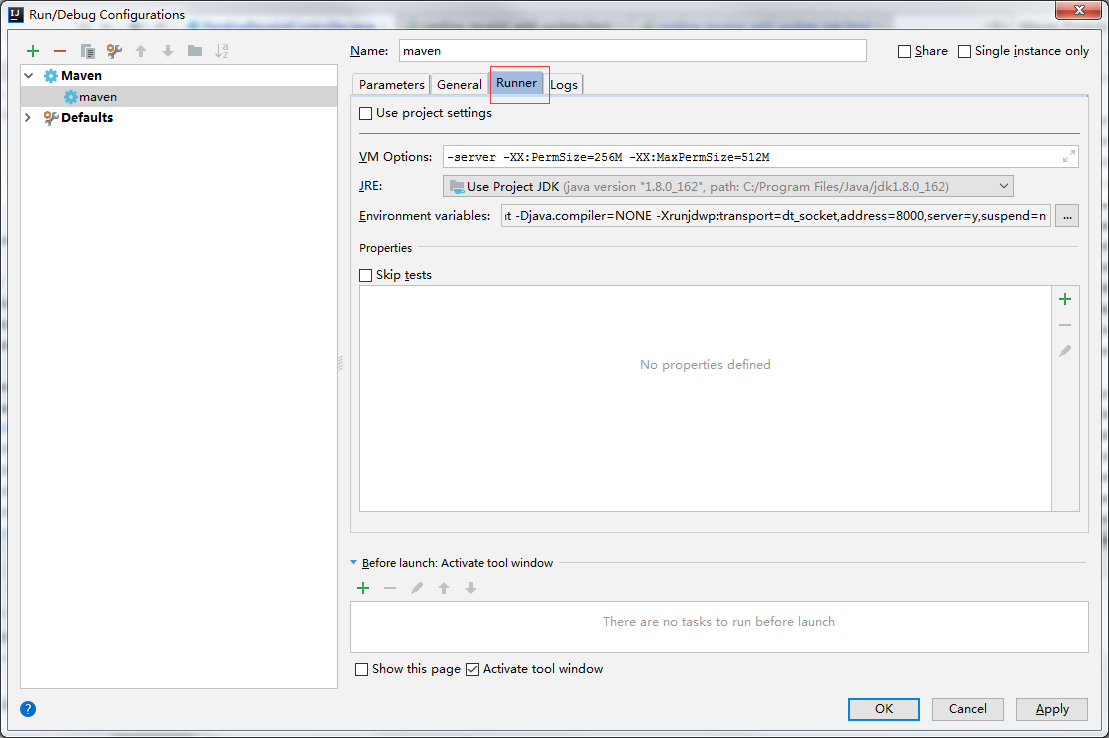This screenshot has height=738, width=1109.
Task: Open the Logs tab
Action: [x=564, y=84]
